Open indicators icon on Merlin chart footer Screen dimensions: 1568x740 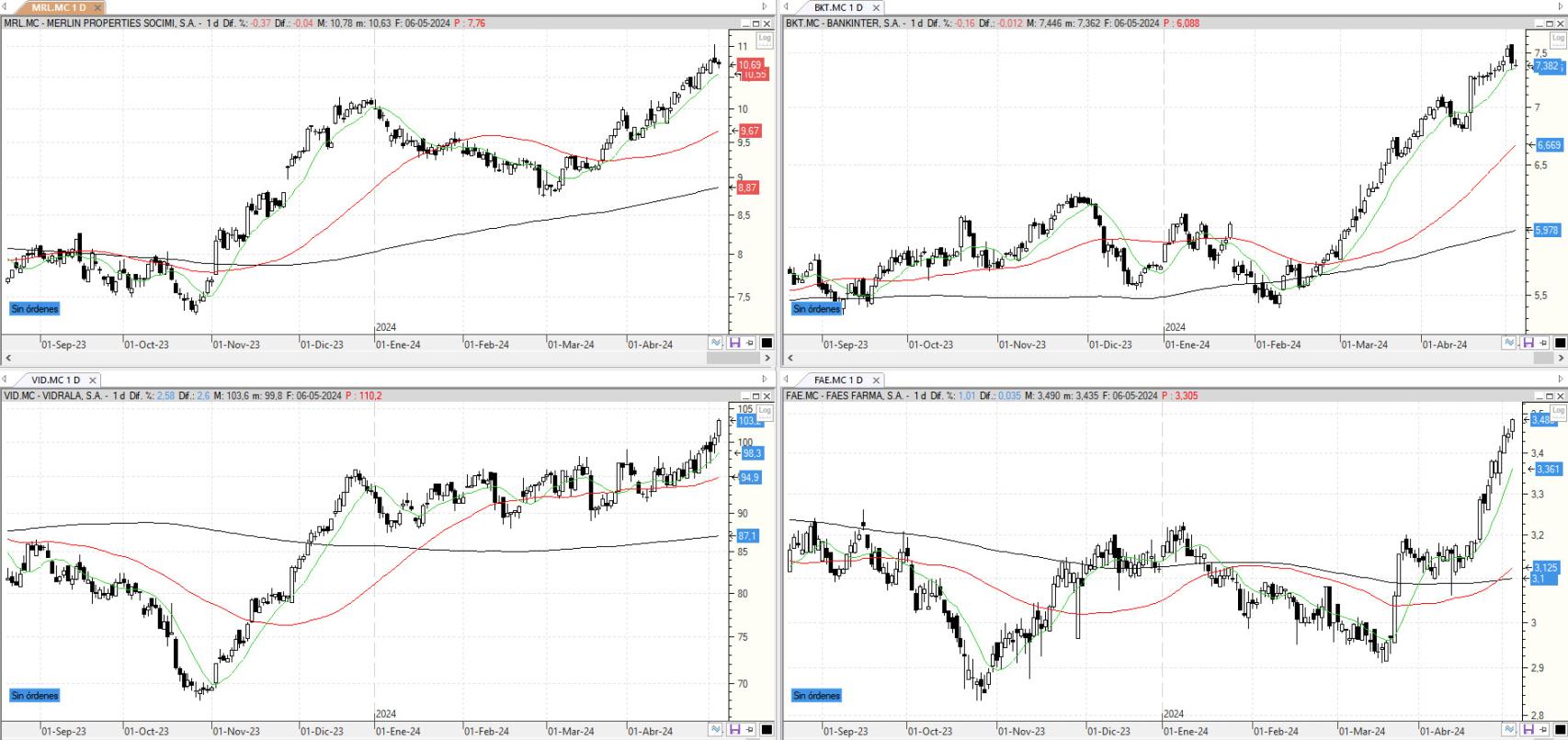coord(716,343)
